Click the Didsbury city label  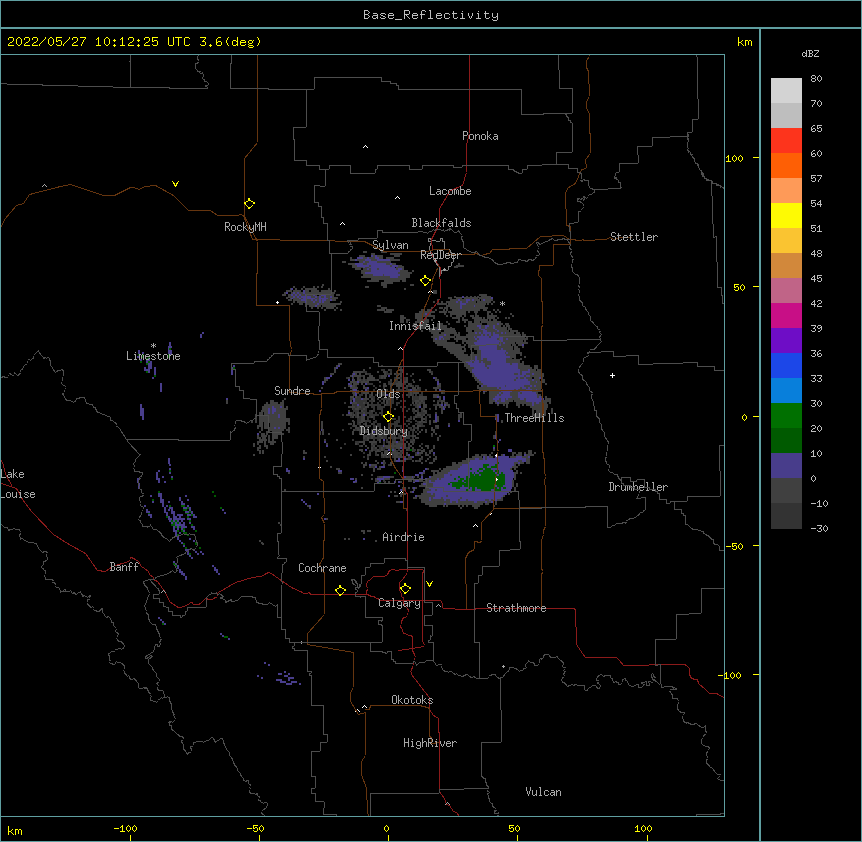384,431
